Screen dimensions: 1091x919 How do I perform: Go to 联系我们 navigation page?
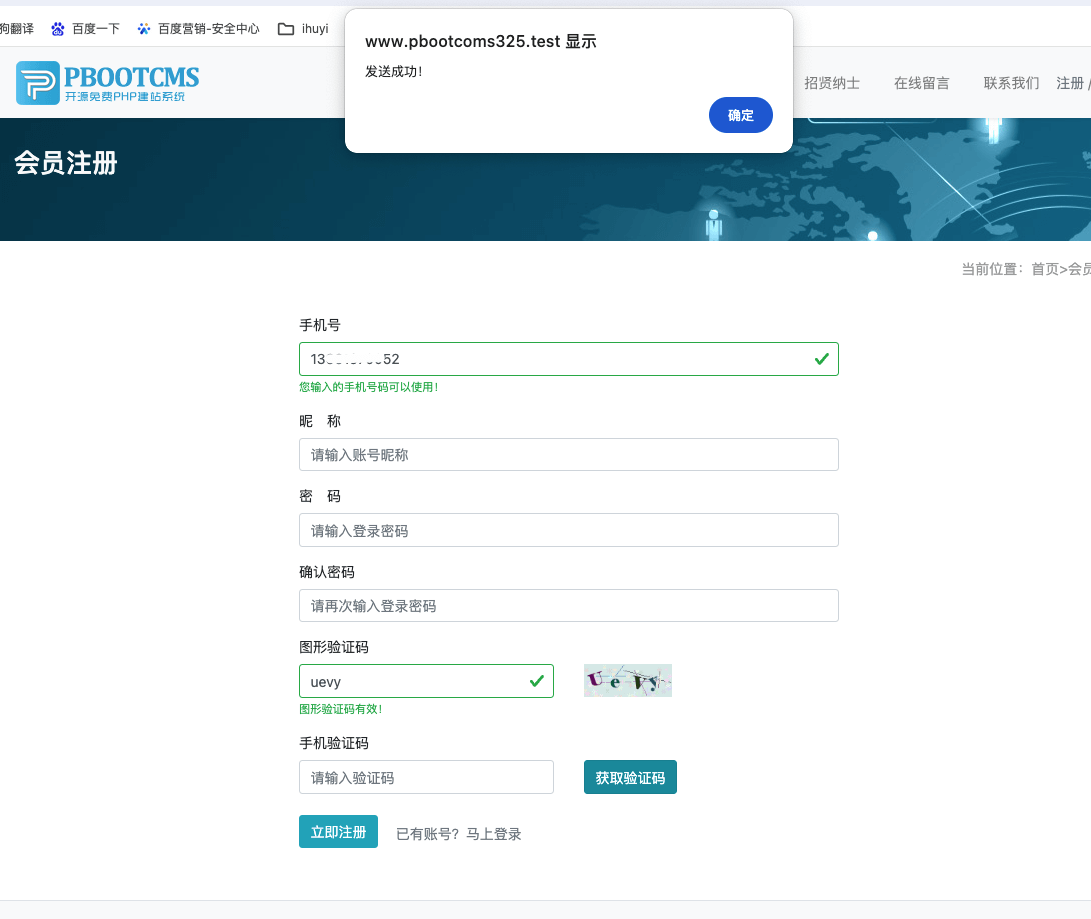[1011, 83]
